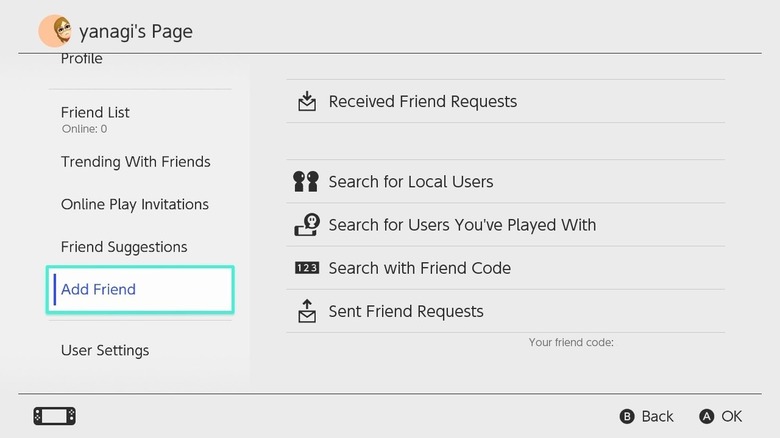780x438 pixels.
Task: Click the handheld console controller icon
Action: click(54, 416)
